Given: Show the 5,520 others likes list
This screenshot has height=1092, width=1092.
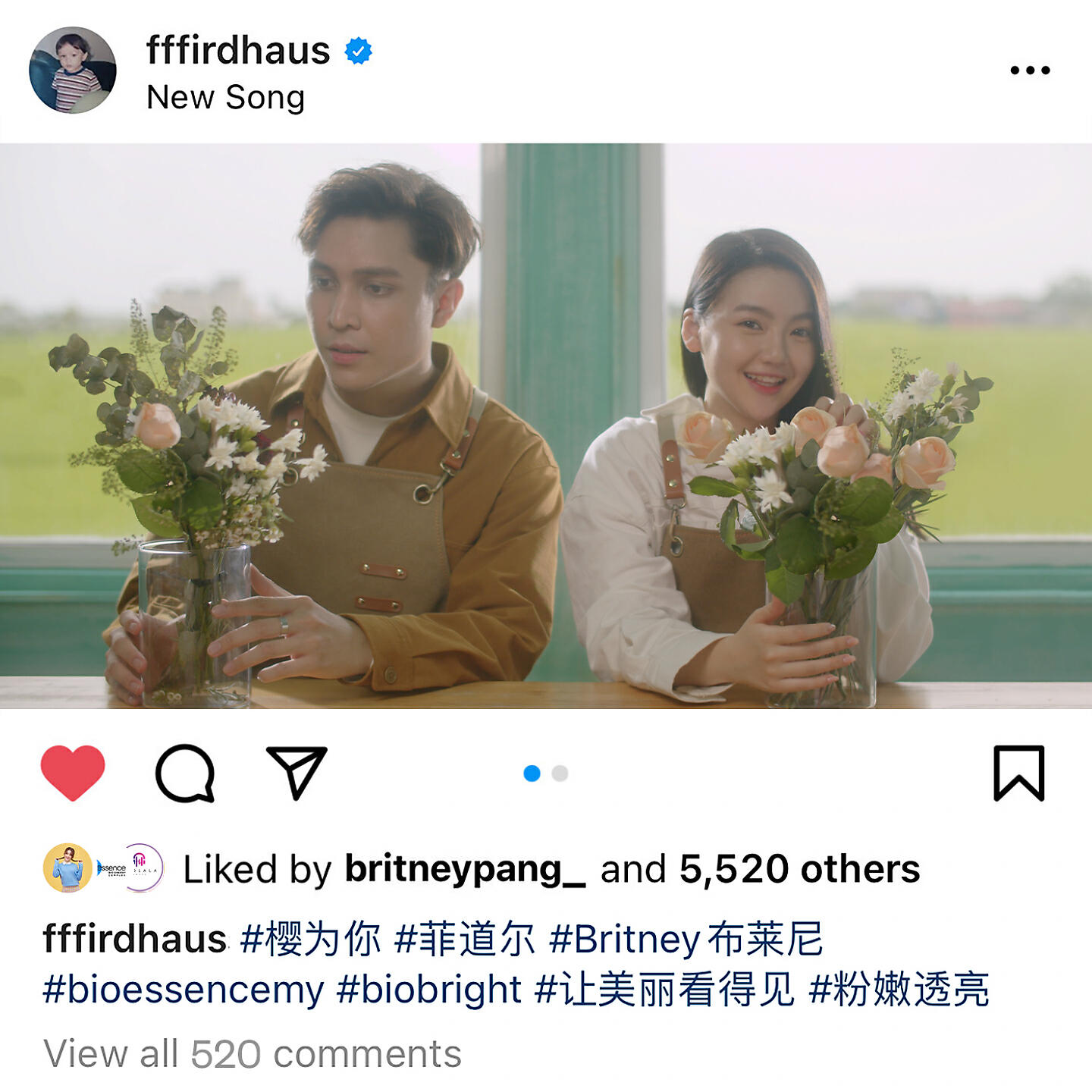Looking at the screenshot, I should click(x=799, y=869).
